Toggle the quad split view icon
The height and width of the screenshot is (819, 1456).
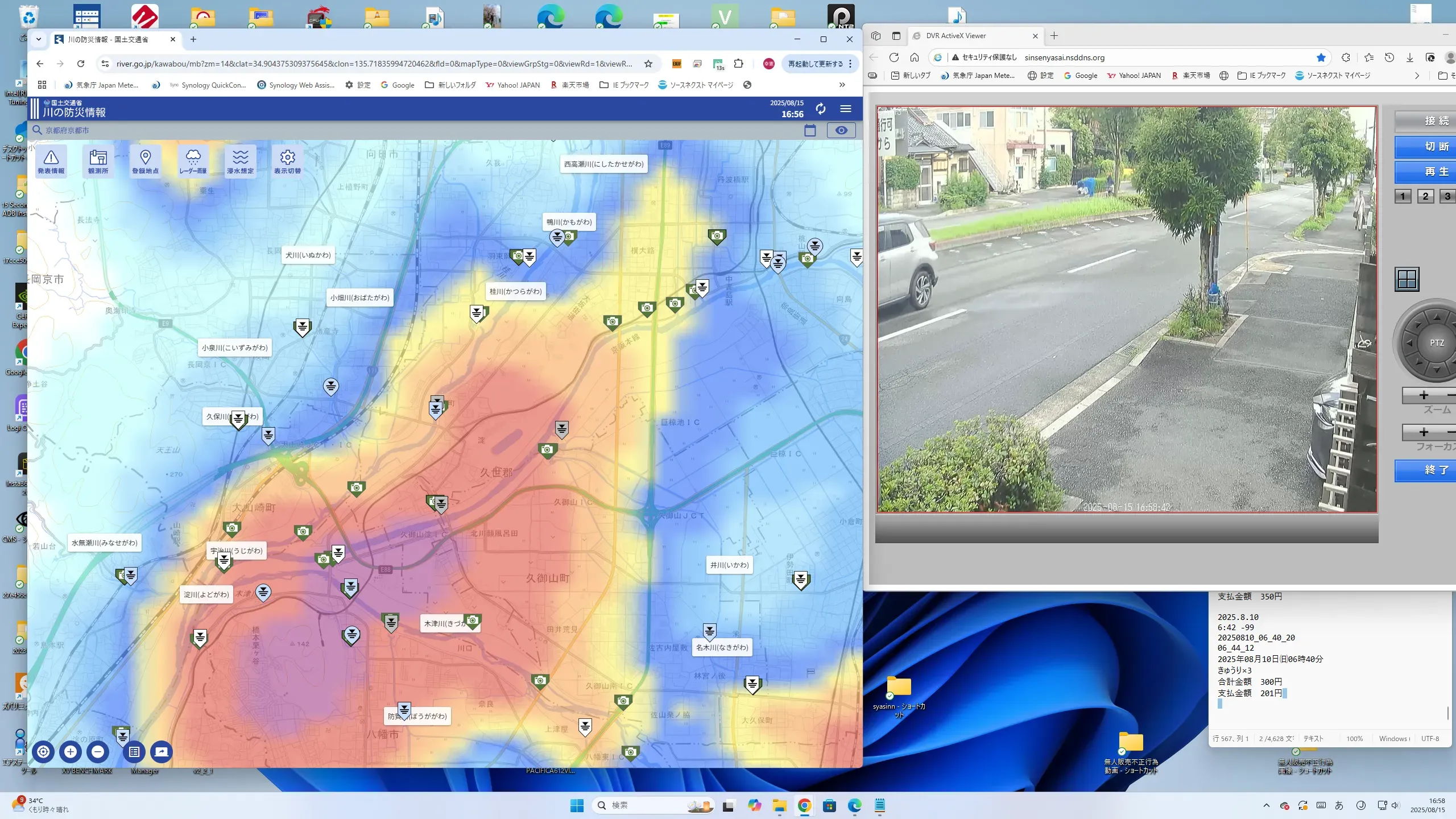(x=1407, y=279)
